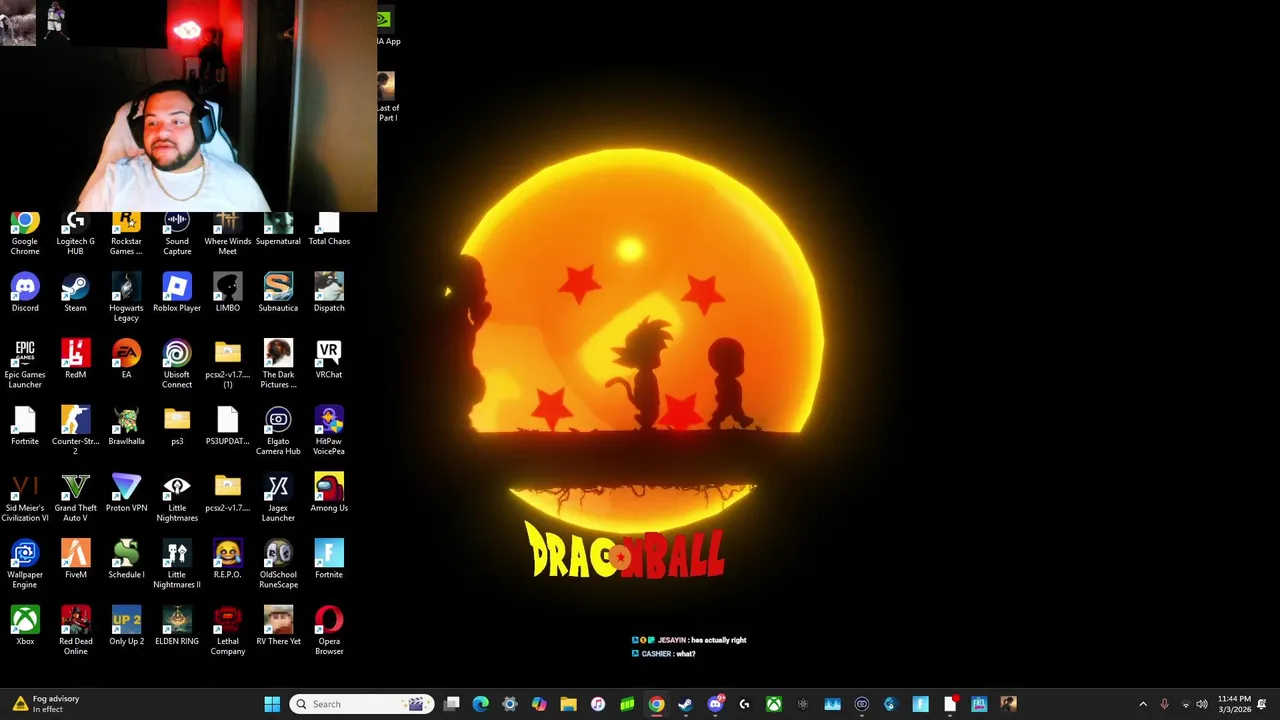Click the taskbar Search box
This screenshot has width=1280, height=720.
click(362, 704)
